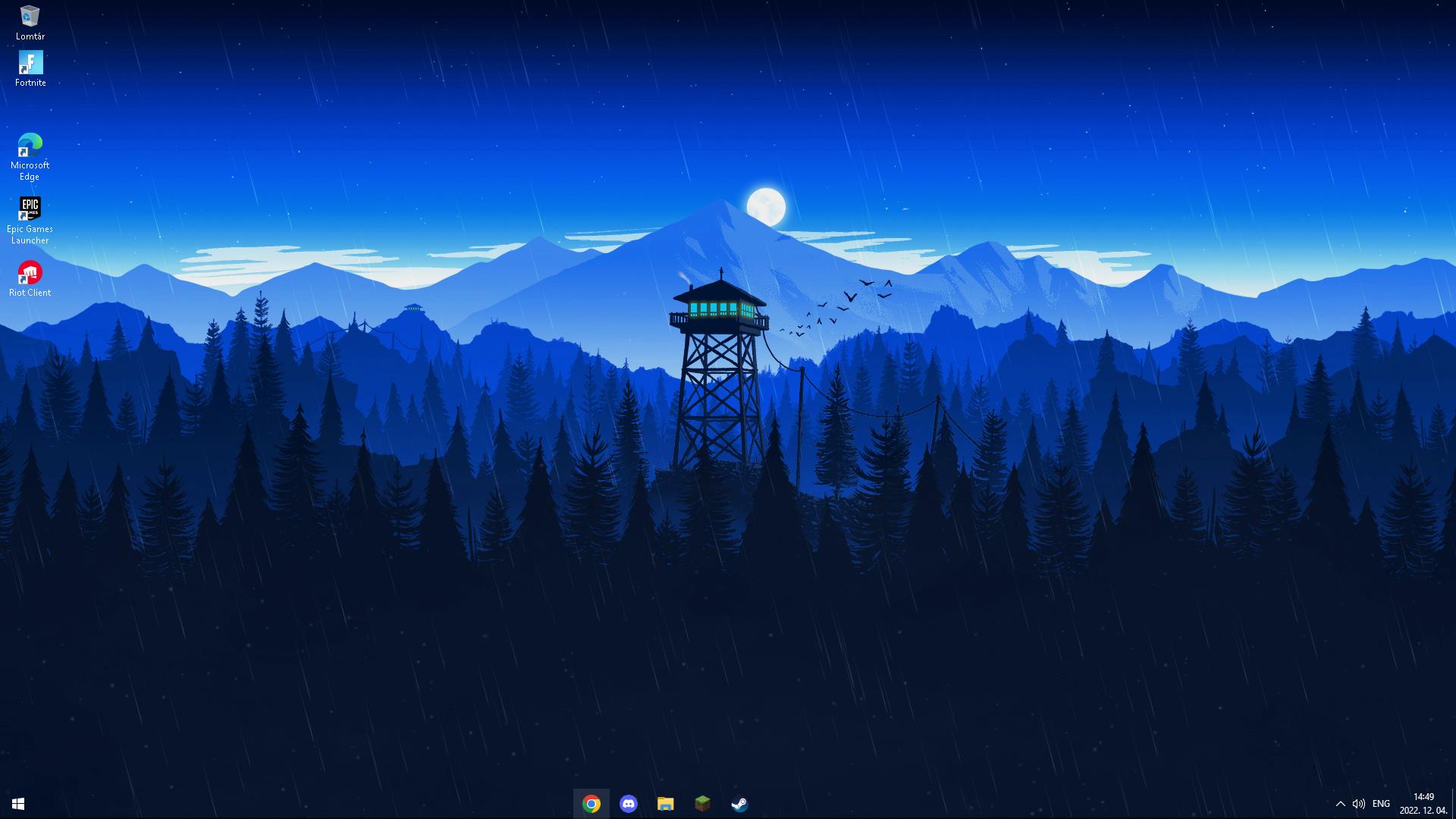
Task: Click the 'Lomtár' label text
Action: point(30,36)
